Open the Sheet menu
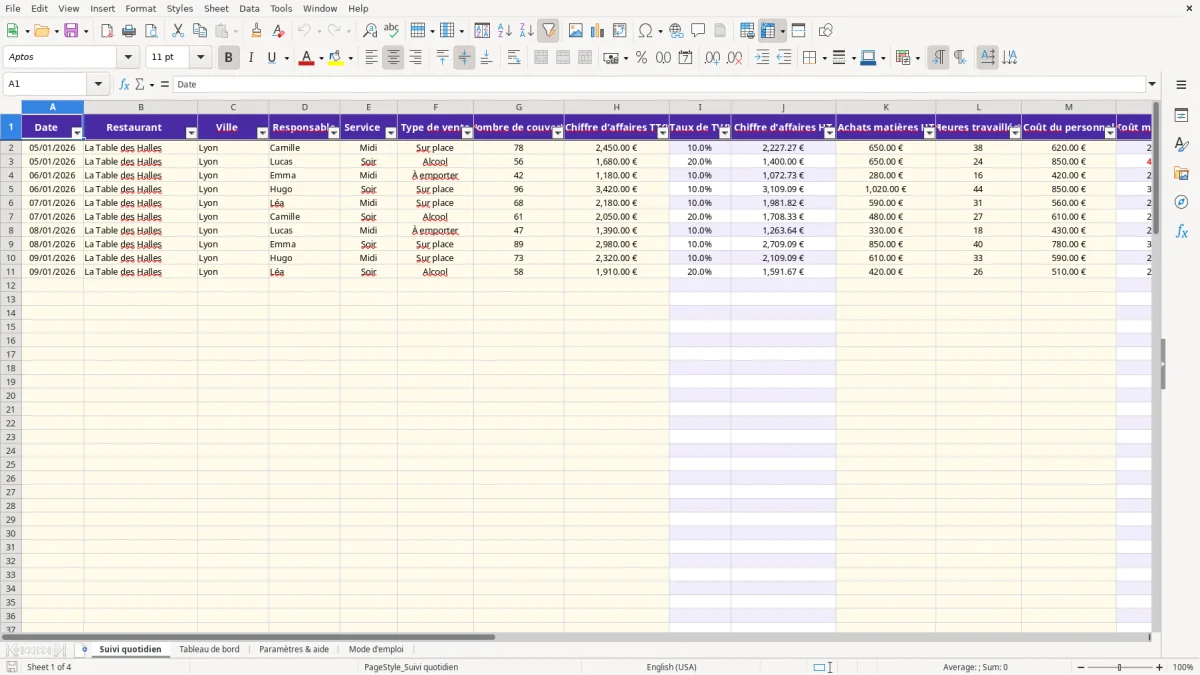Viewport: 1200px width, 675px height. click(x=216, y=8)
